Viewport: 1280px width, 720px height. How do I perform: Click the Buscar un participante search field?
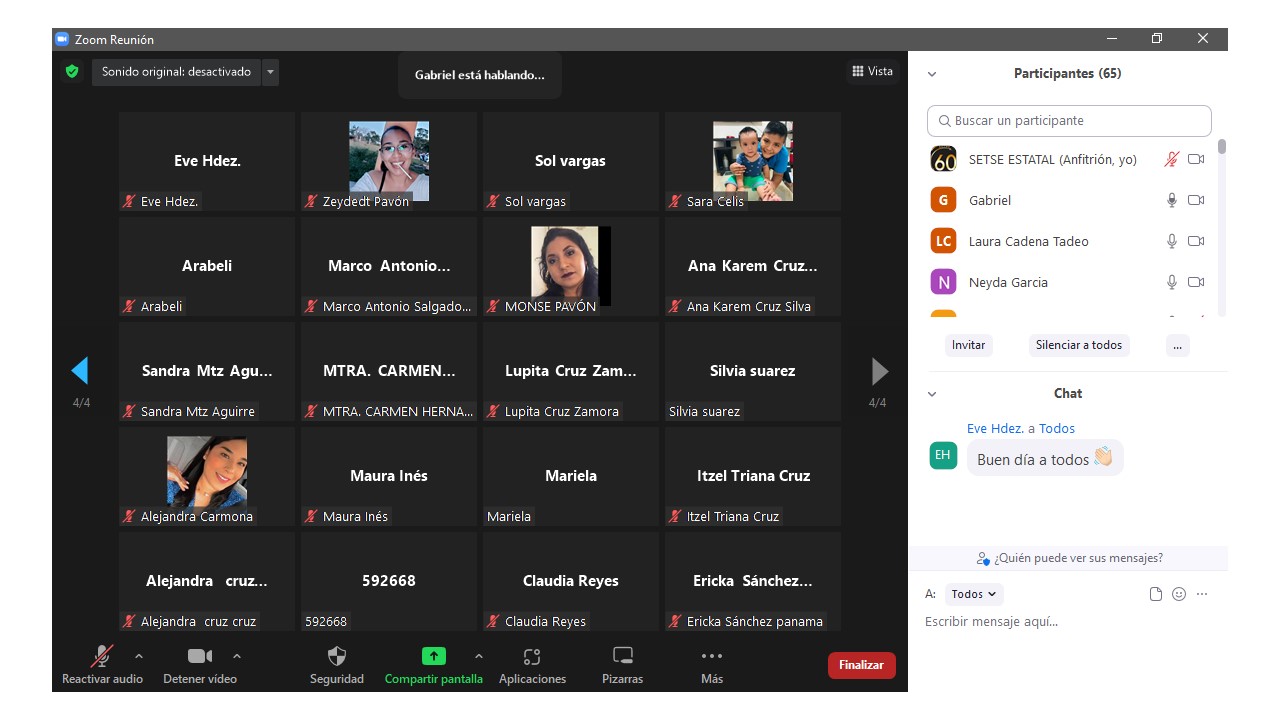(x=1069, y=121)
